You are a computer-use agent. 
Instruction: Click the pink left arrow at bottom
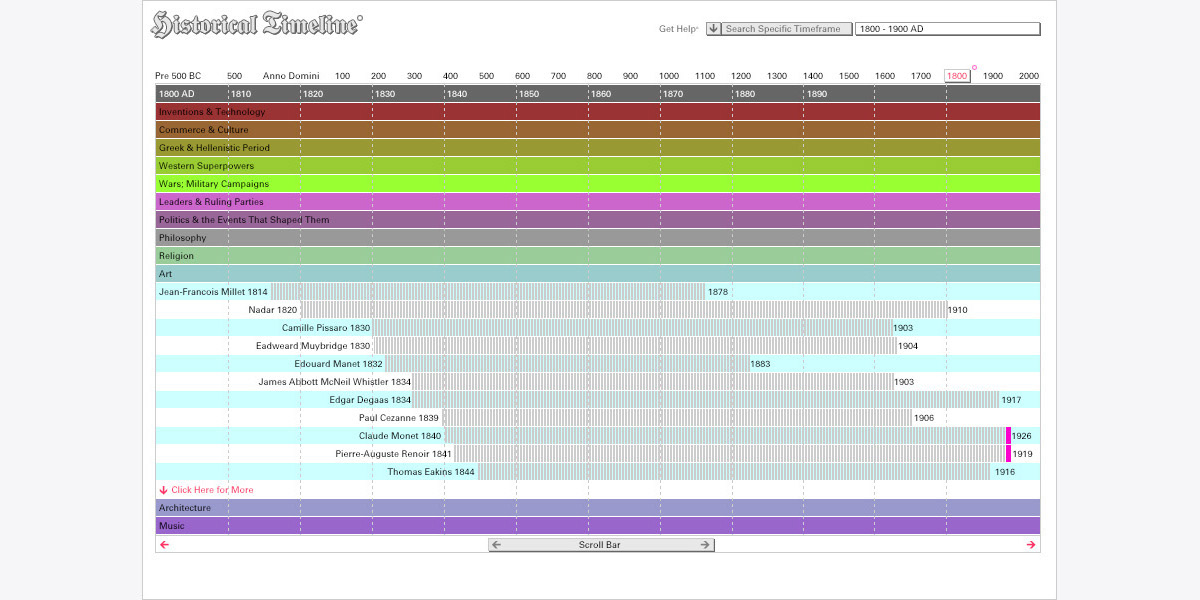(x=165, y=545)
